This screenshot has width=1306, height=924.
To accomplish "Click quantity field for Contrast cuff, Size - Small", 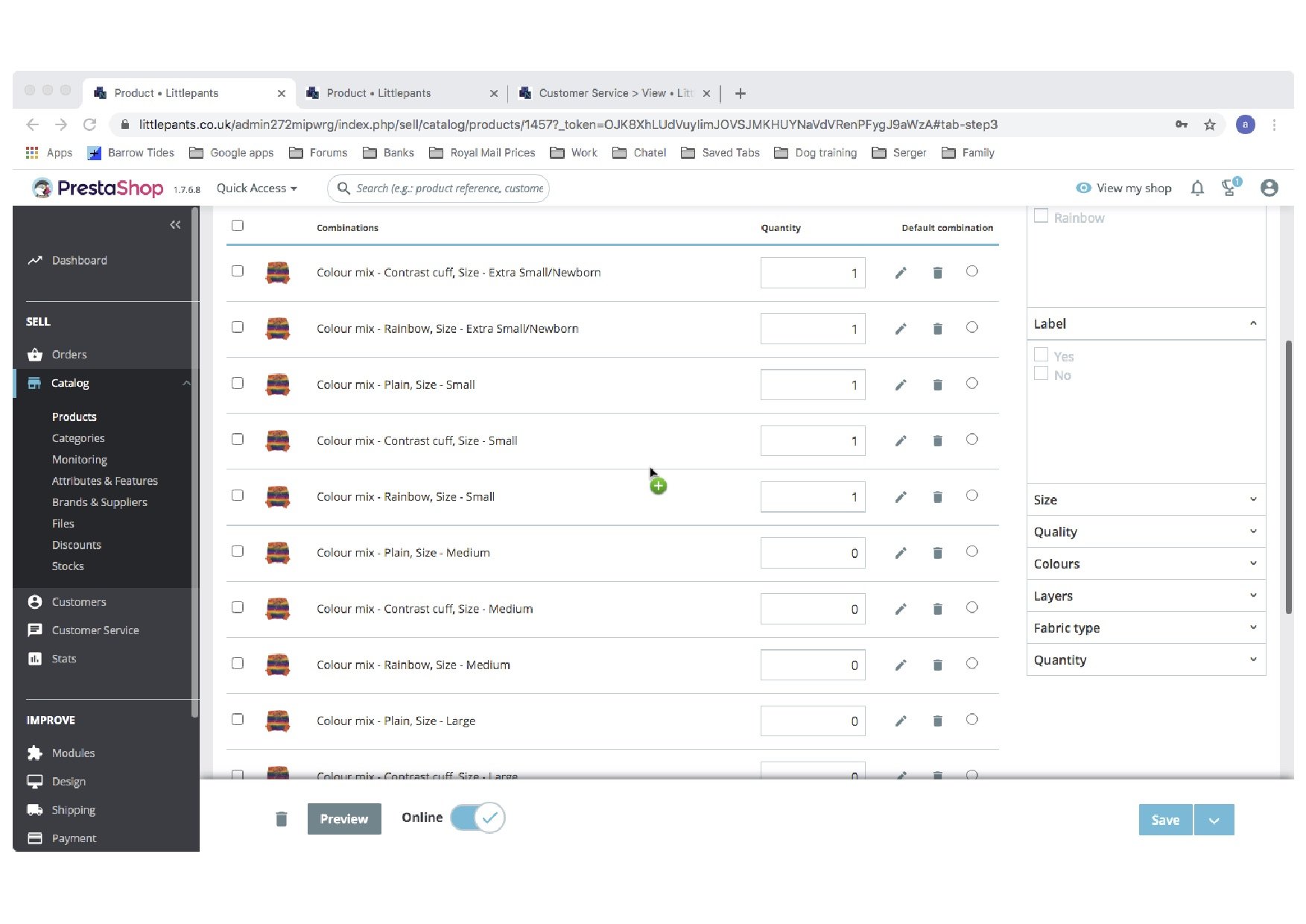I will [813, 441].
